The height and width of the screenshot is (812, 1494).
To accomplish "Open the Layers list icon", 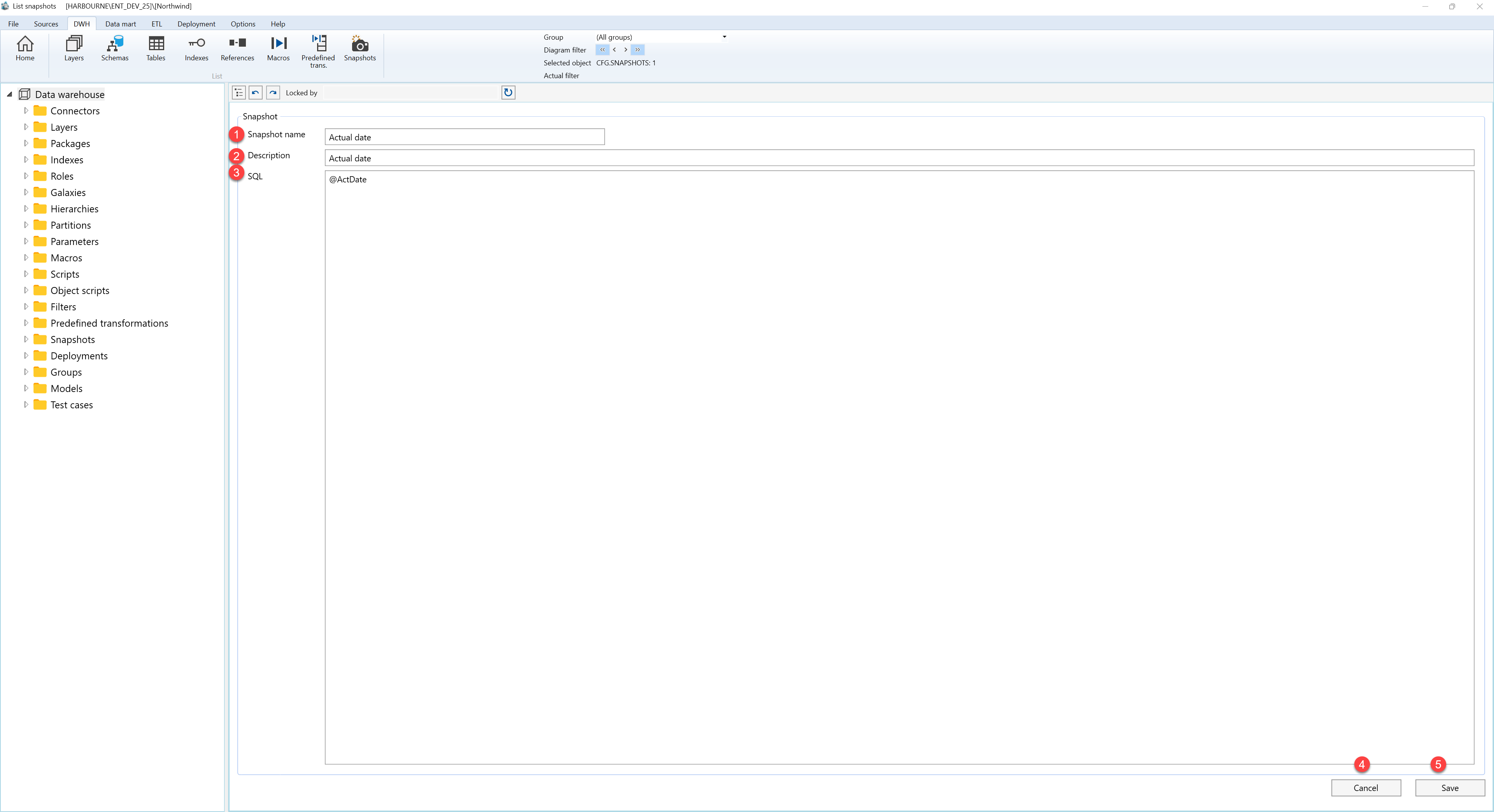I will (x=74, y=49).
